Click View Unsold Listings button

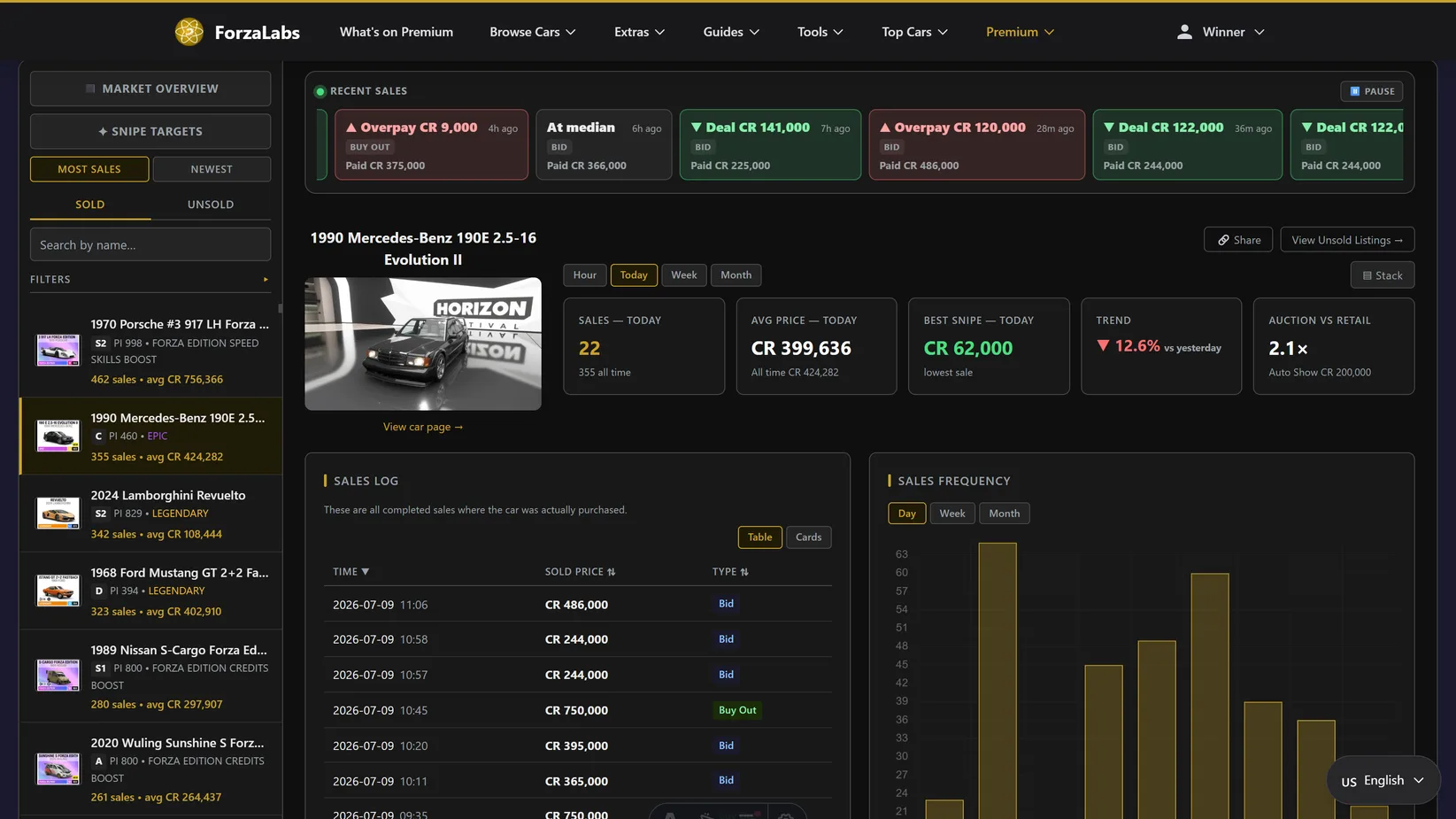(x=1346, y=240)
